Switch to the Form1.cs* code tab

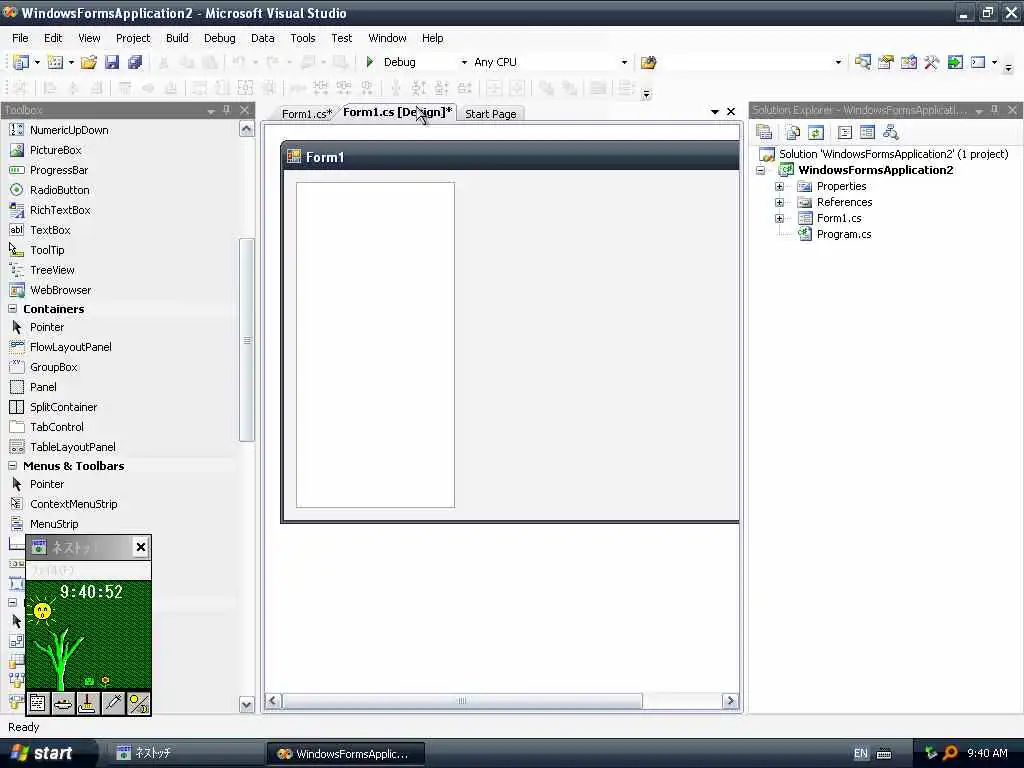[307, 114]
